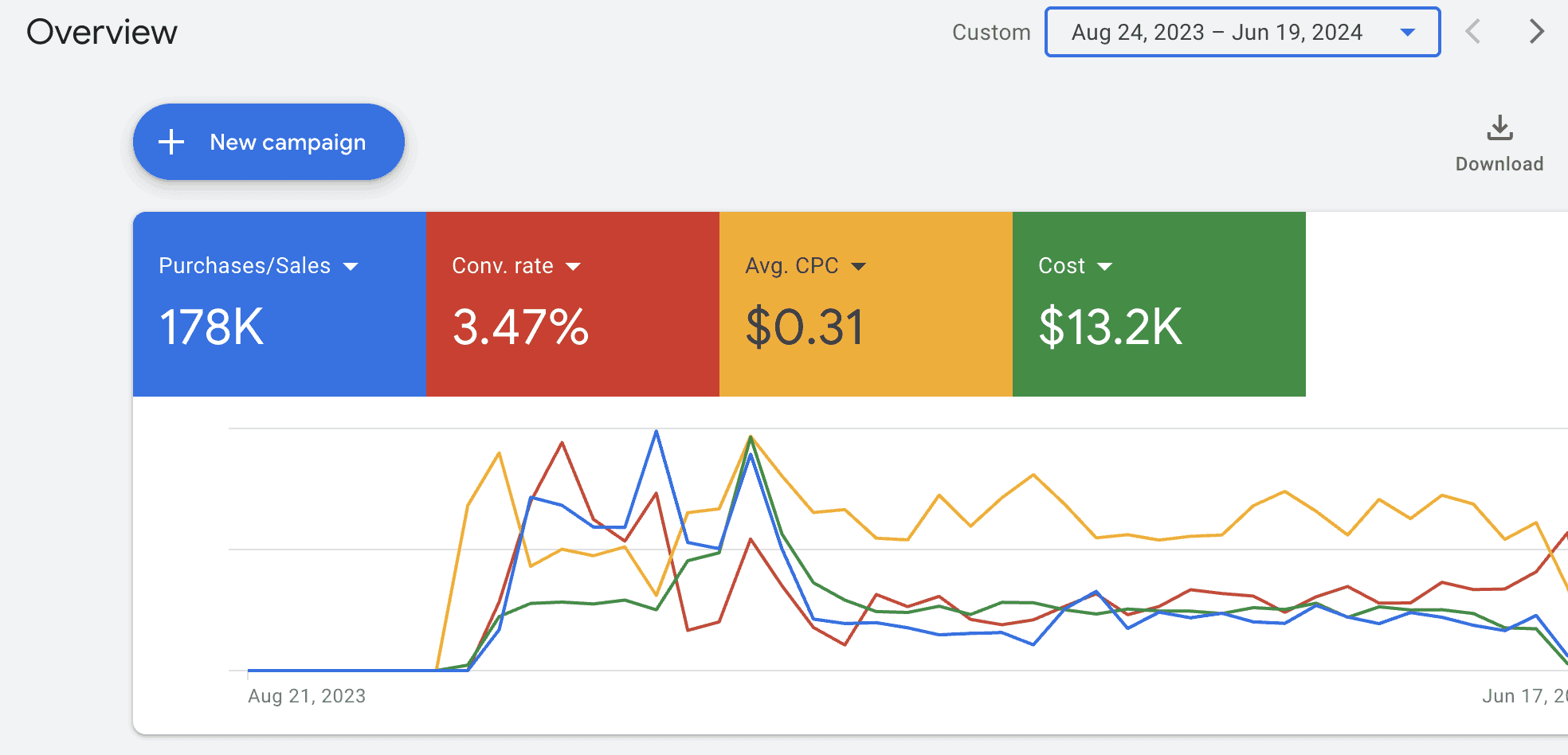Expand the Conv. rate metric dropdown
1568x755 pixels.
click(573, 267)
